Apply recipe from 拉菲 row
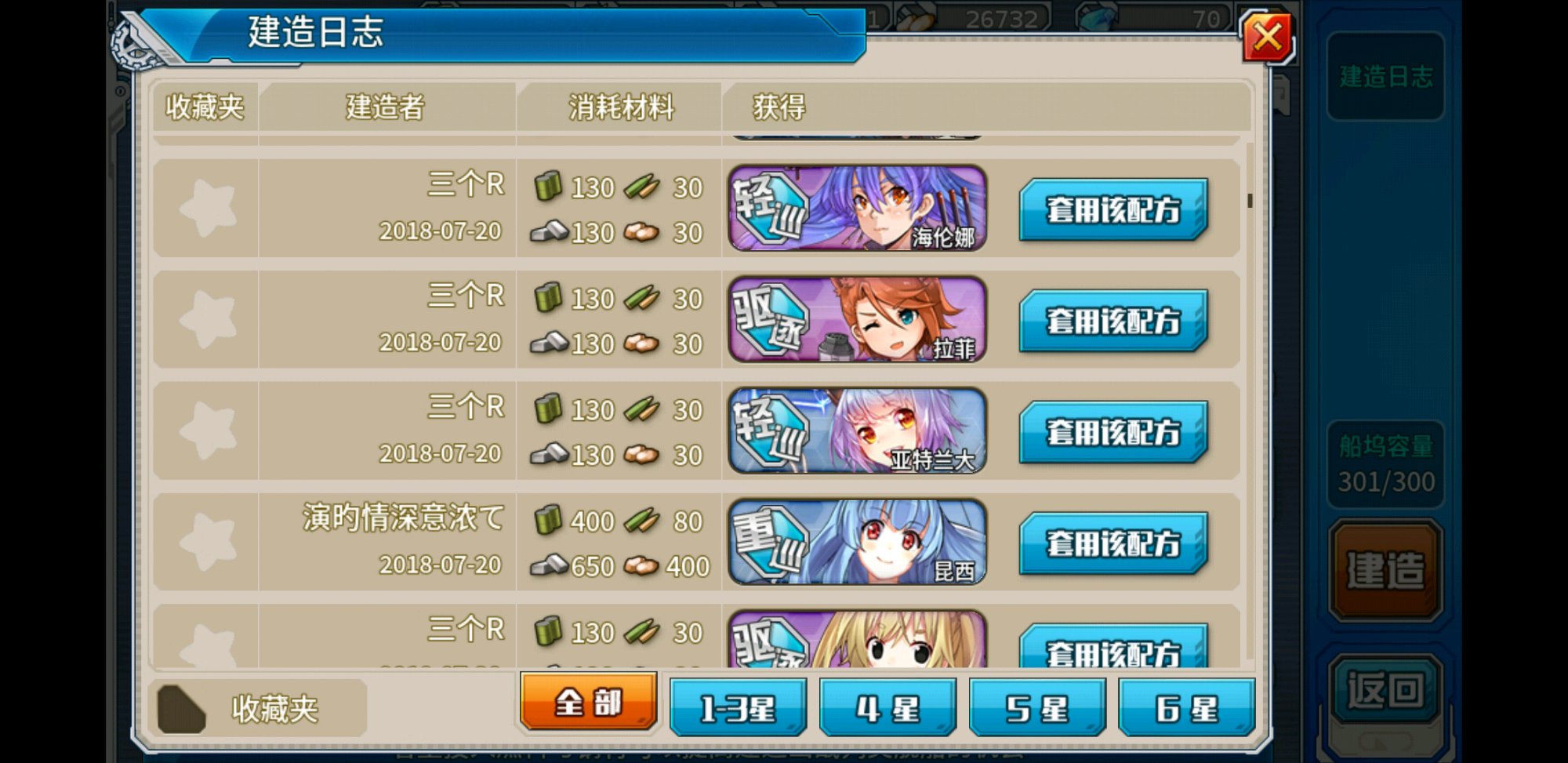This screenshot has width=1568, height=763. click(1113, 321)
